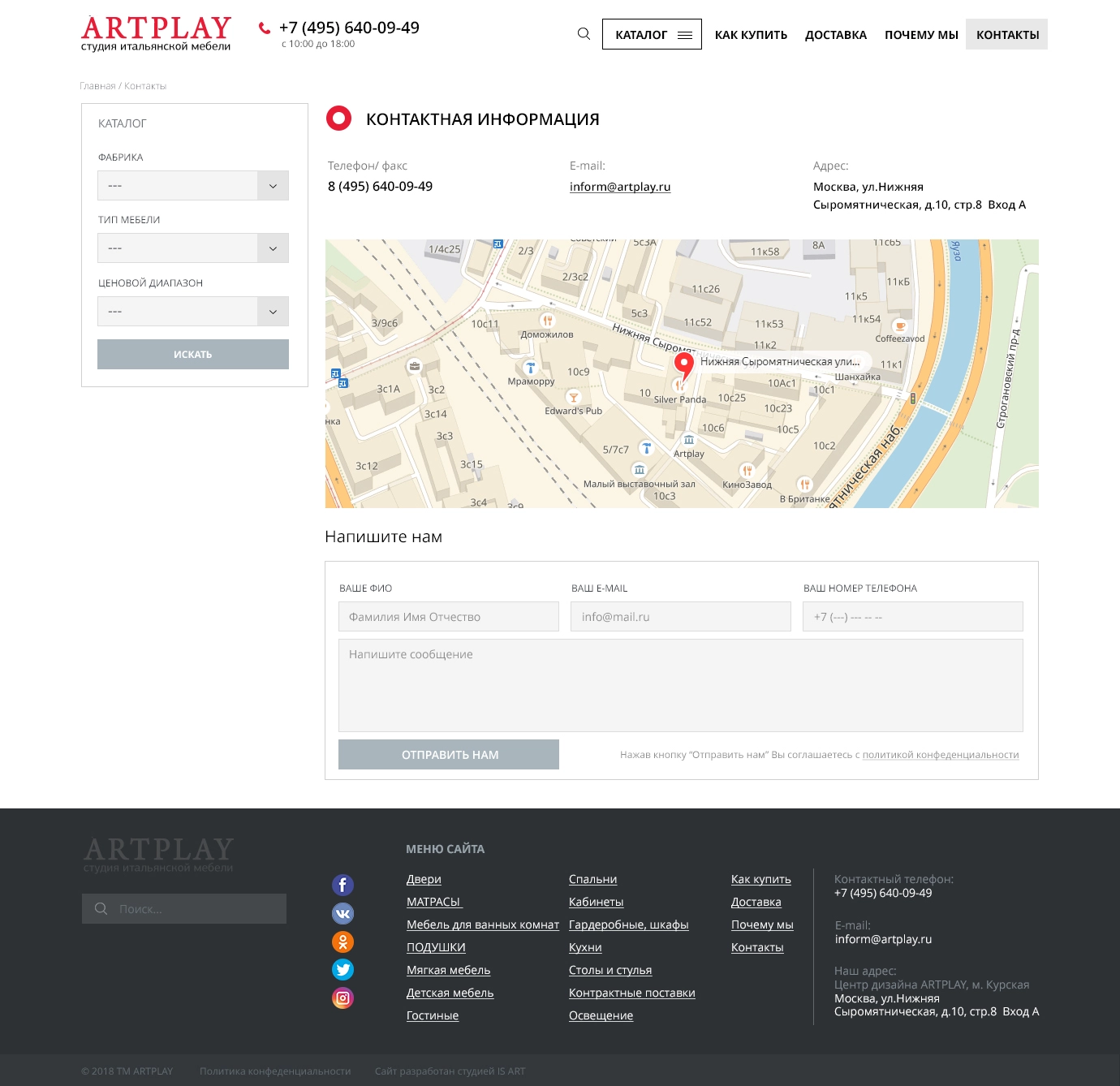Open the ДОСТАВКА menu item
Image resolution: width=1120 pixels, height=1086 pixels.
tap(836, 35)
